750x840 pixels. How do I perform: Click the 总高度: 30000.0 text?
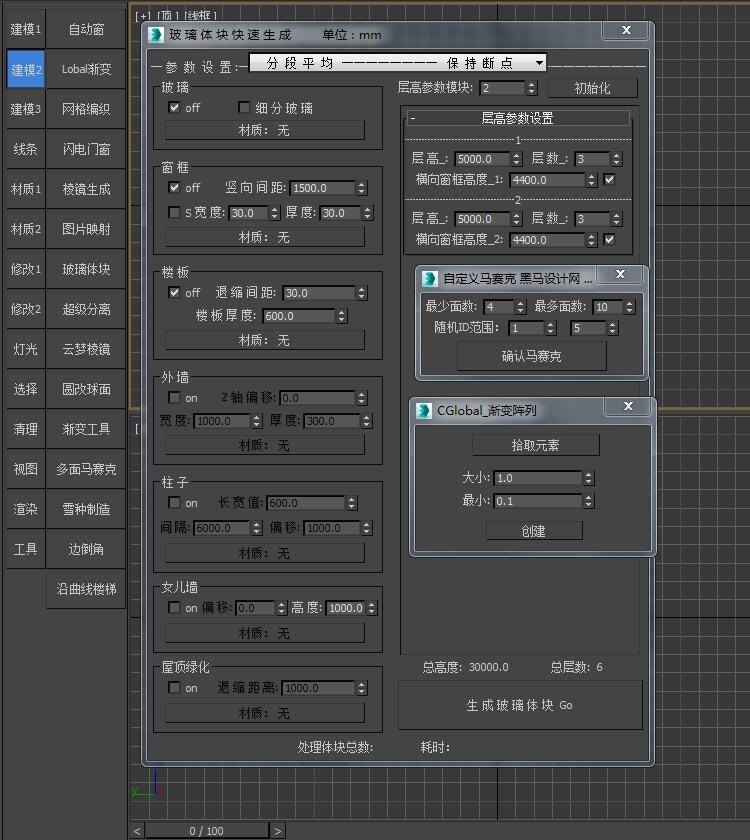pyautogui.click(x=465, y=667)
